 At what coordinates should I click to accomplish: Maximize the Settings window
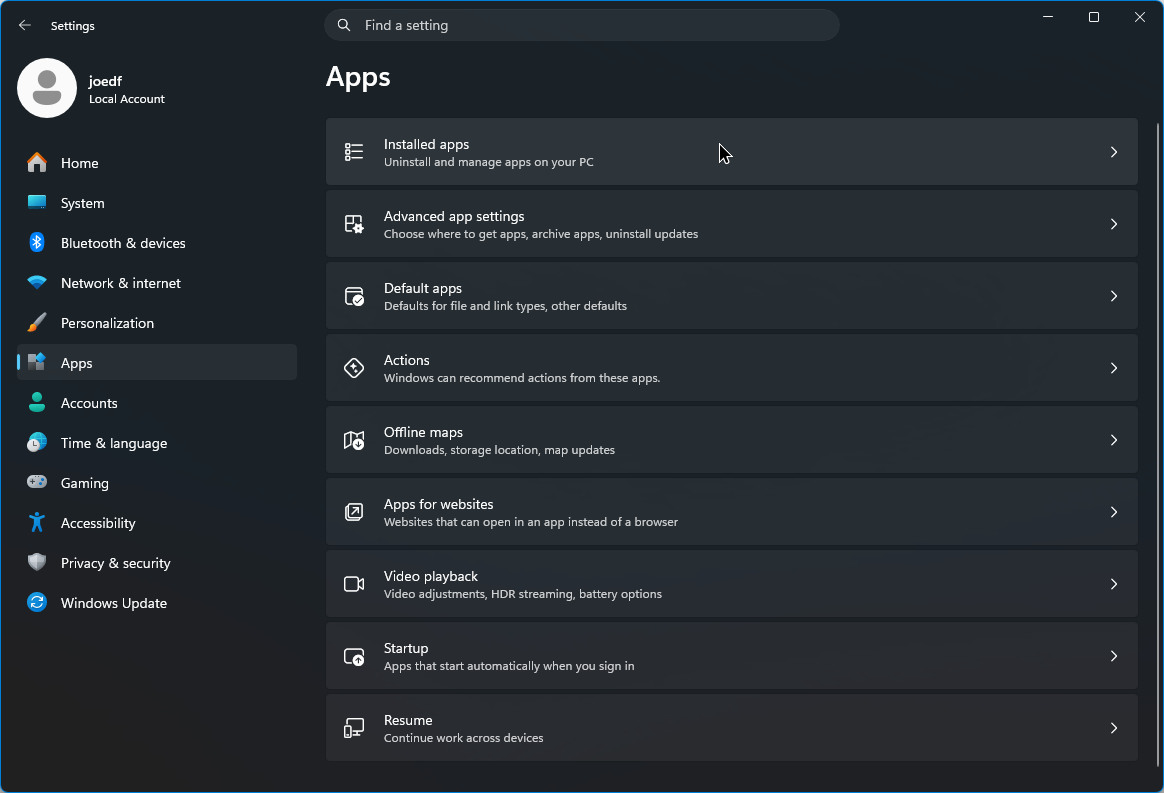click(1093, 17)
